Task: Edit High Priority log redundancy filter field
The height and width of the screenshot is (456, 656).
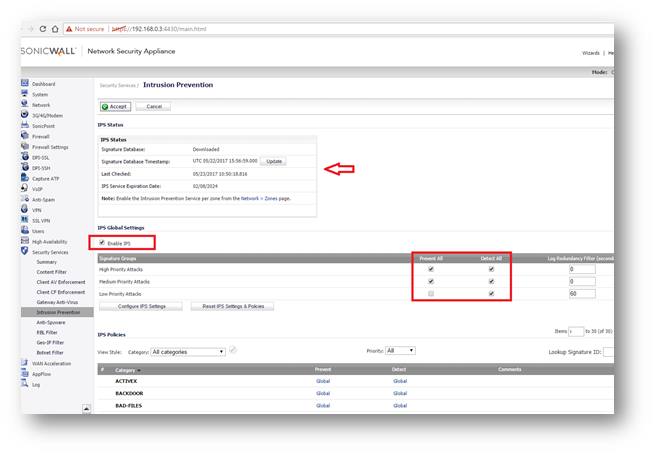Action: (582, 269)
